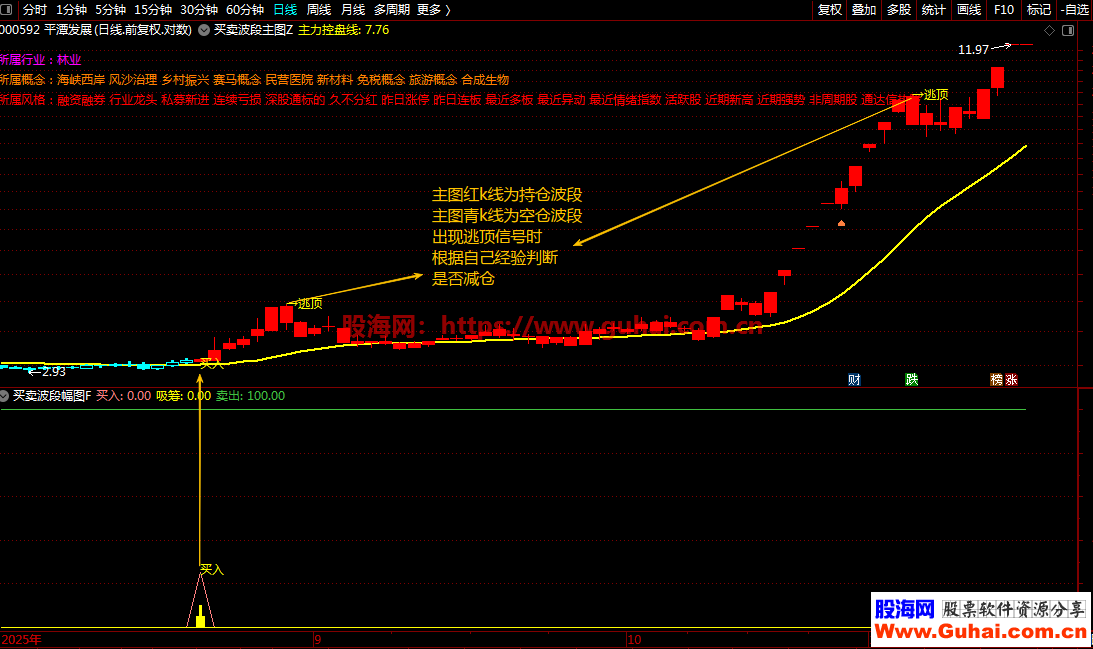Click the 涨 marker icon
Screen dimensions: 1093x649
coord(1011,379)
